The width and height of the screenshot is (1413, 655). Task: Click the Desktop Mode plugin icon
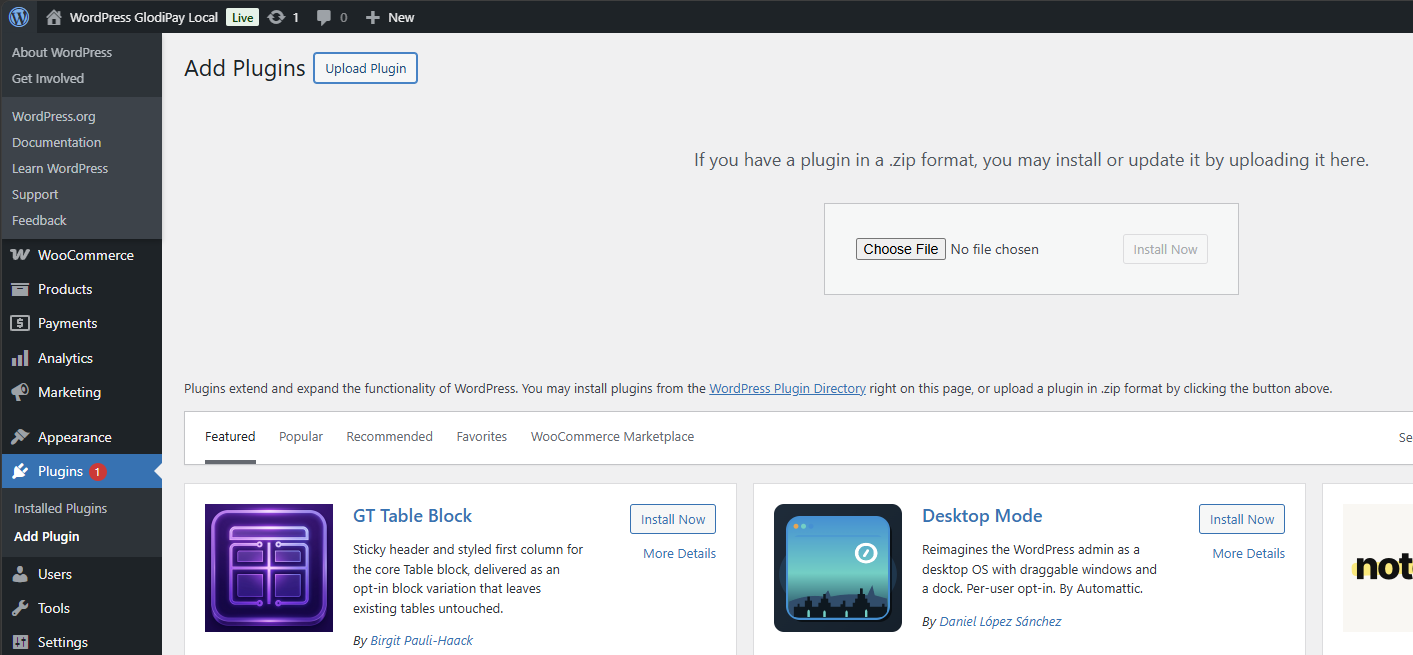[838, 568]
